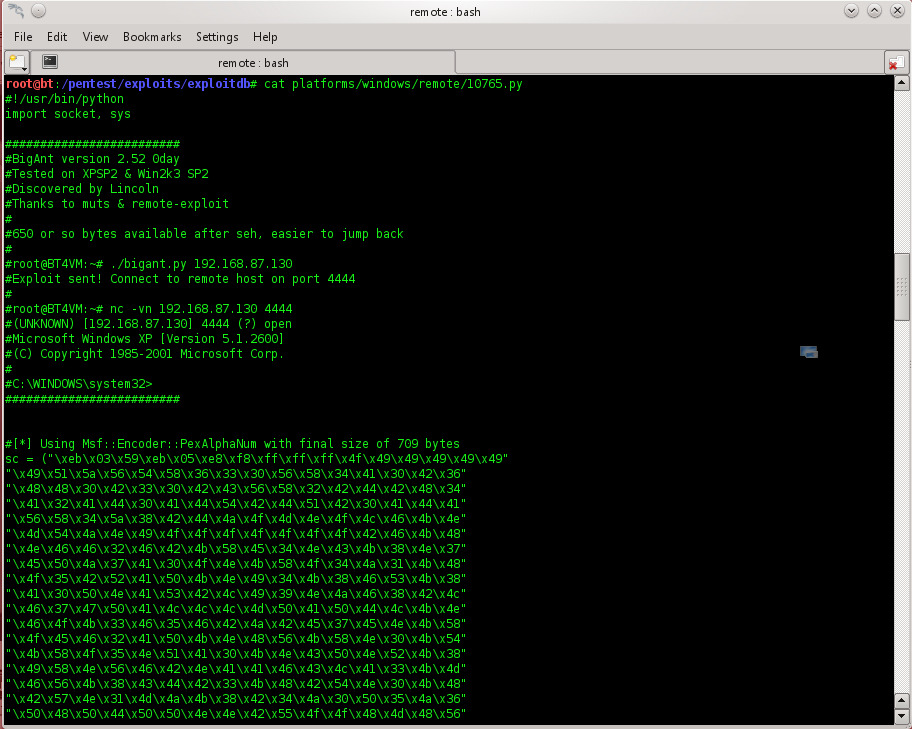Screen dimensions: 912x729
Task: Open the Bookmarks menu
Action: pos(152,37)
